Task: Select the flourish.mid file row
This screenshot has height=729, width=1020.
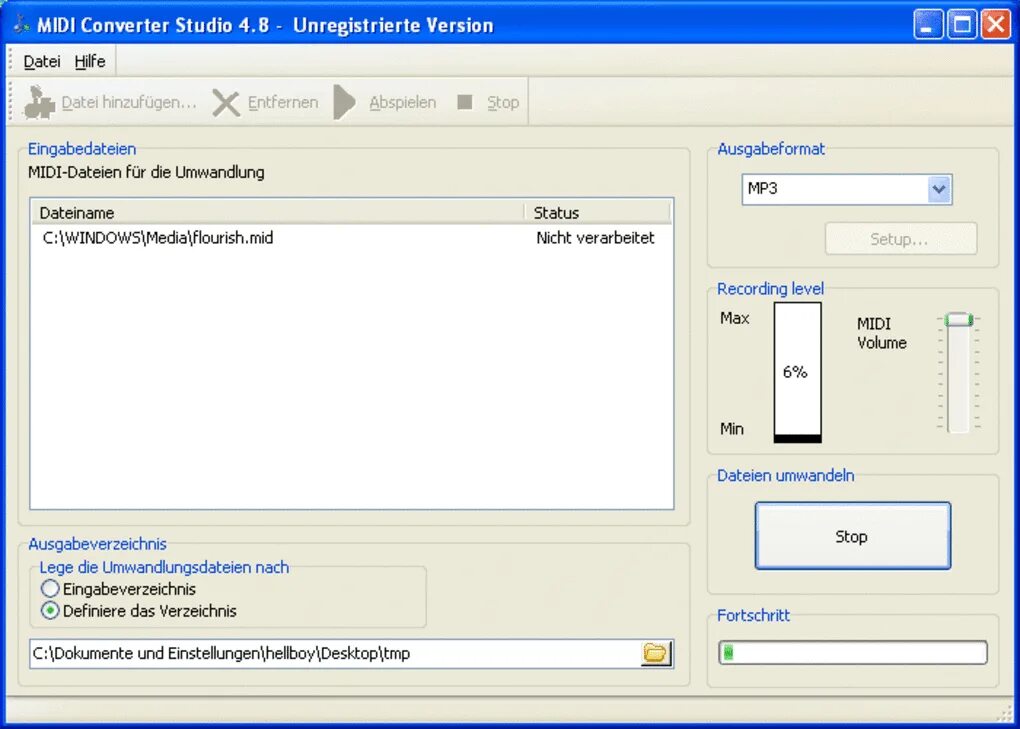Action: click(x=351, y=238)
